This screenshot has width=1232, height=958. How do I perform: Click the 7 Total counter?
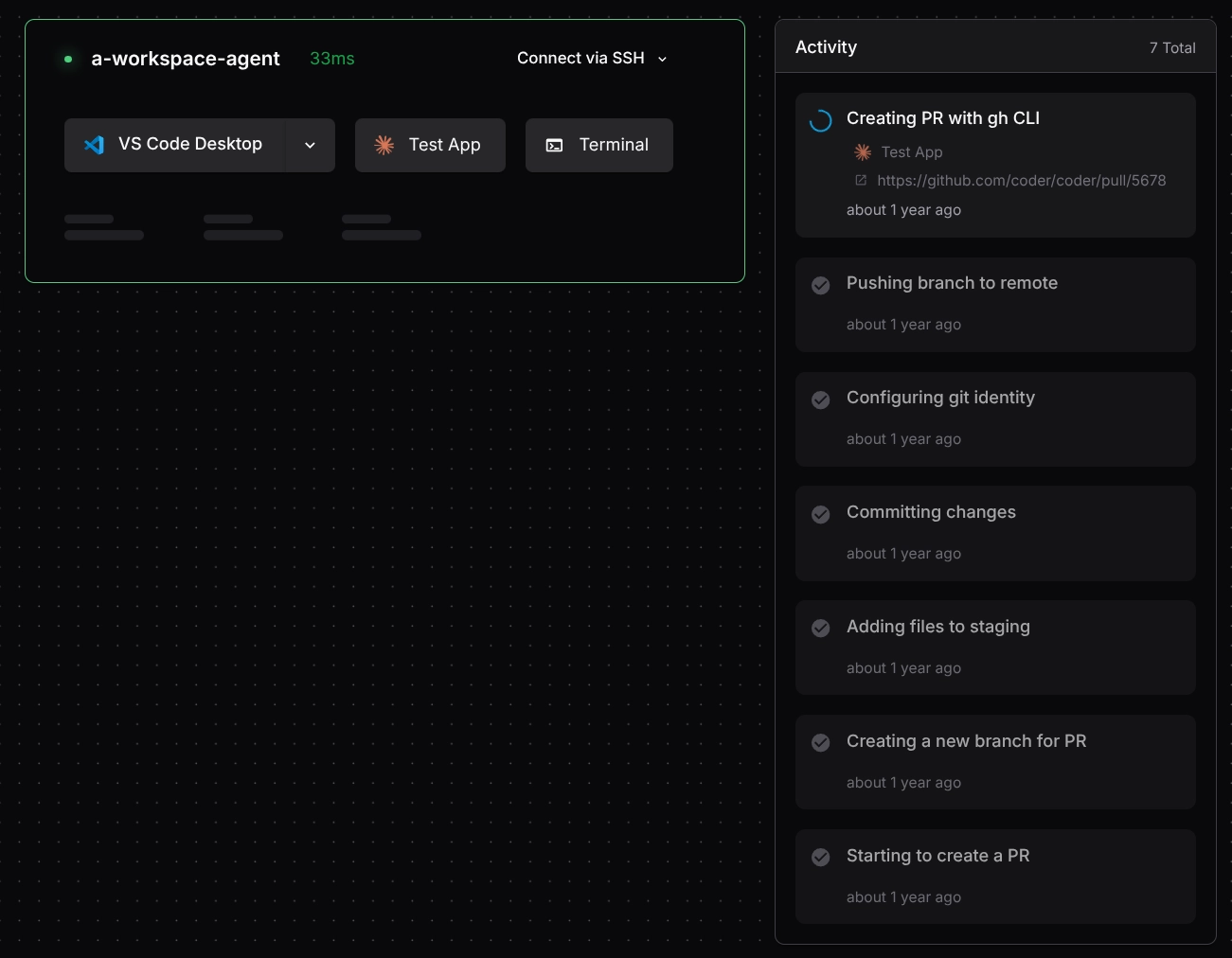coord(1172,47)
